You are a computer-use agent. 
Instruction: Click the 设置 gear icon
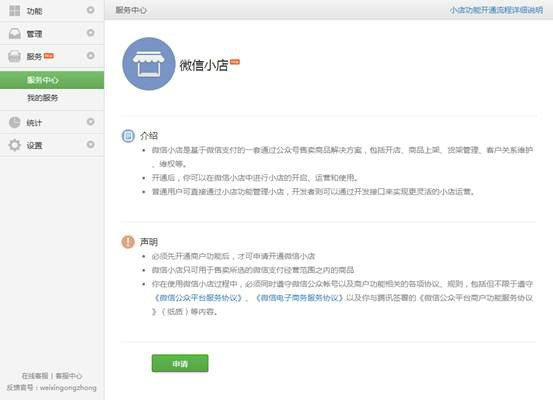point(14,145)
